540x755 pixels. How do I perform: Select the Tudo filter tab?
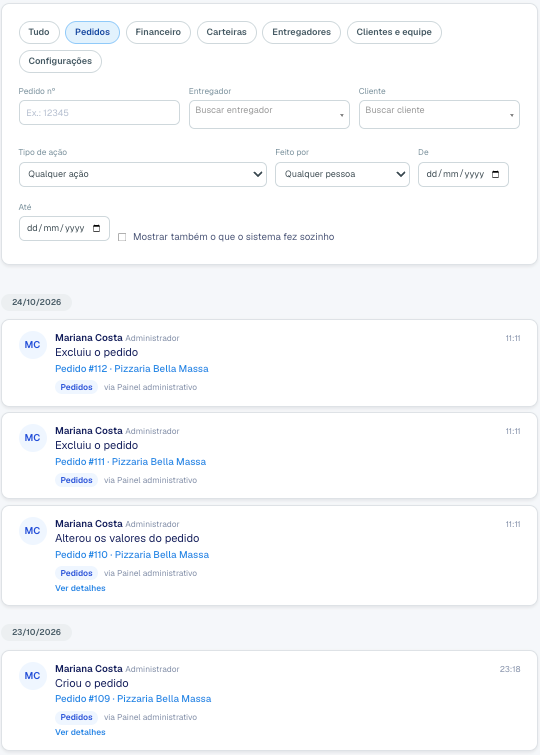(x=39, y=32)
